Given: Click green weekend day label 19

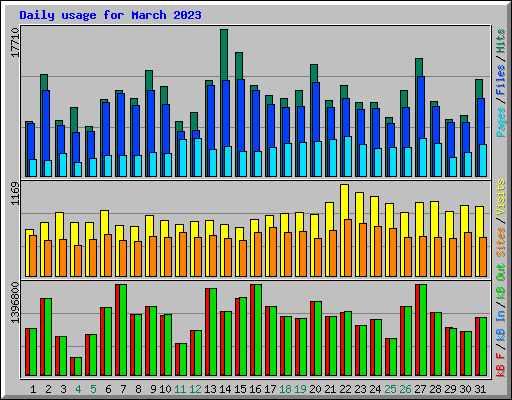Looking at the screenshot, I should [300, 389].
